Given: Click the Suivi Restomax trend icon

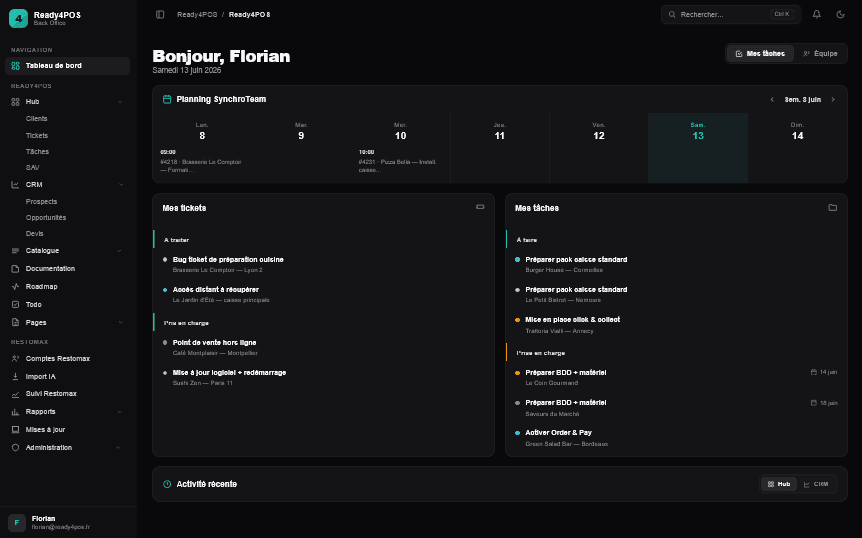Looking at the screenshot, I should 15,394.
